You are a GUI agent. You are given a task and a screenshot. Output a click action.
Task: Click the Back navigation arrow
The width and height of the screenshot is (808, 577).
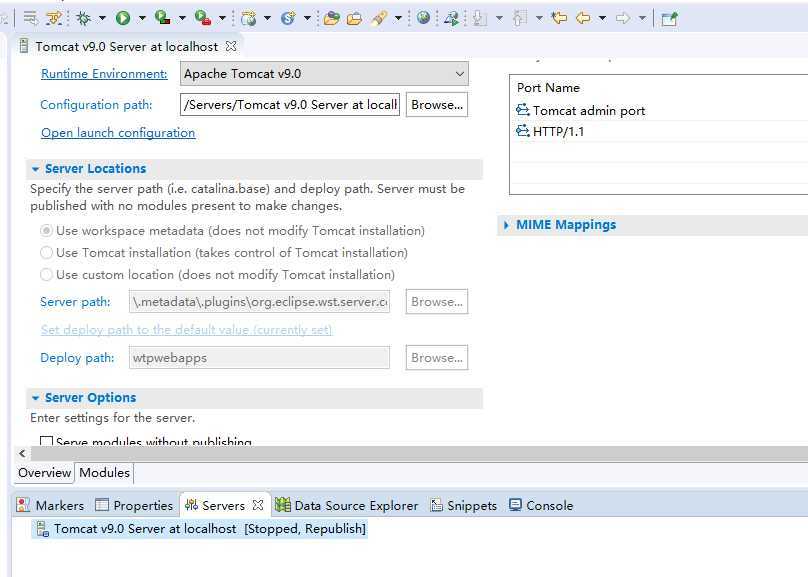(x=583, y=19)
